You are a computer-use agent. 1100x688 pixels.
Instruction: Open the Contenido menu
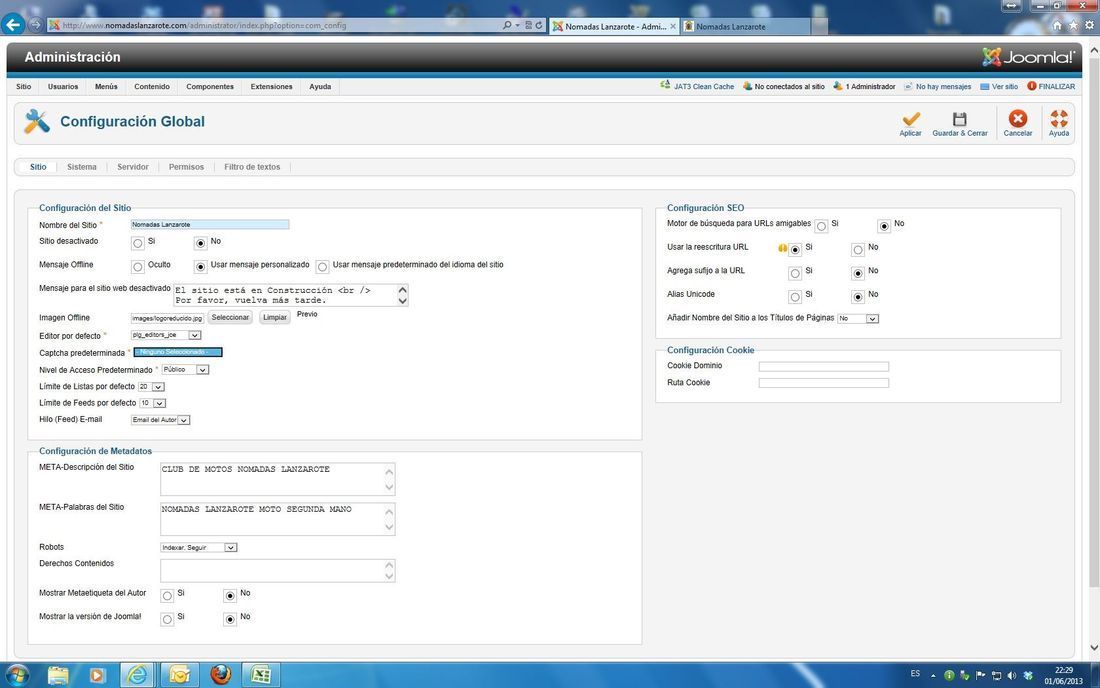pos(152,87)
